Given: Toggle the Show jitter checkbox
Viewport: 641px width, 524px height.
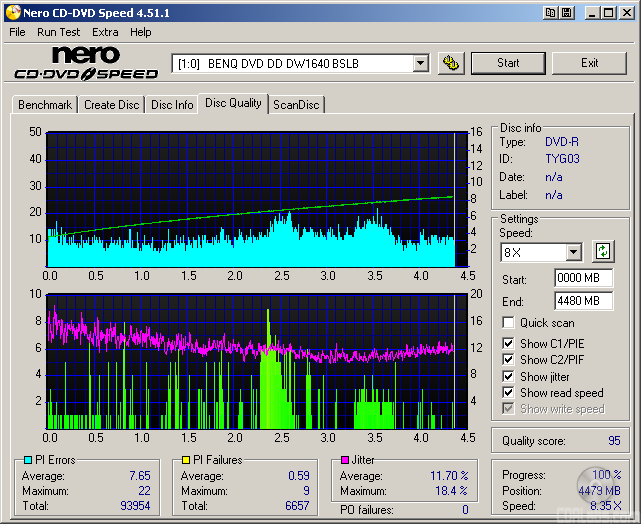Looking at the screenshot, I should tap(509, 376).
